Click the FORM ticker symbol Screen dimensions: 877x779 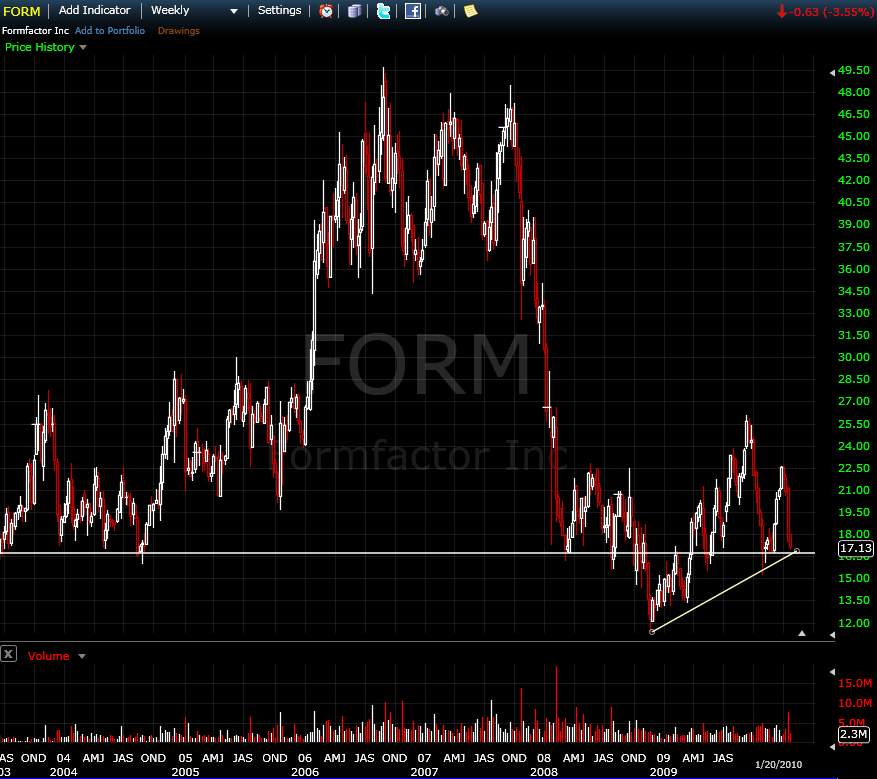(22, 11)
